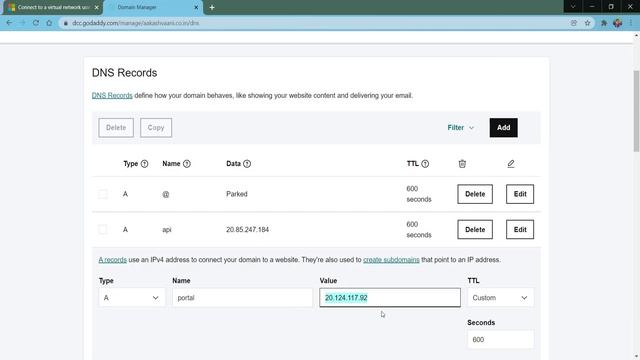Open the A records link
Viewport: 640px width, 360px height.
[x=112, y=260]
